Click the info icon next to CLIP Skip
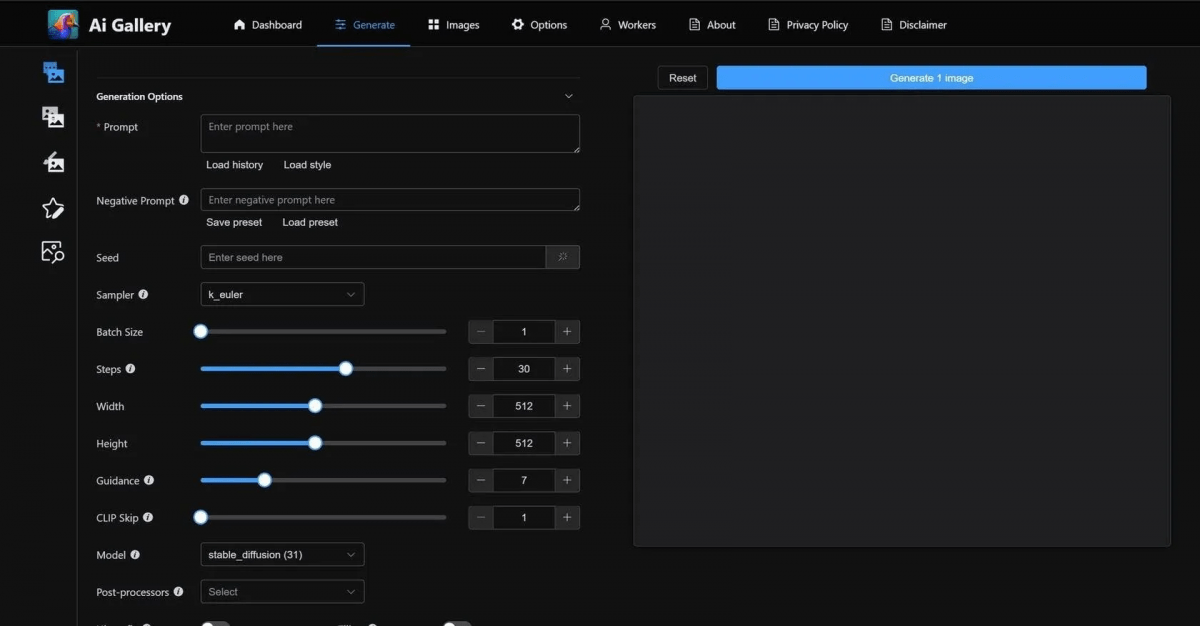Image resolution: width=1200 pixels, height=626 pixels. [x=148, y=518]
